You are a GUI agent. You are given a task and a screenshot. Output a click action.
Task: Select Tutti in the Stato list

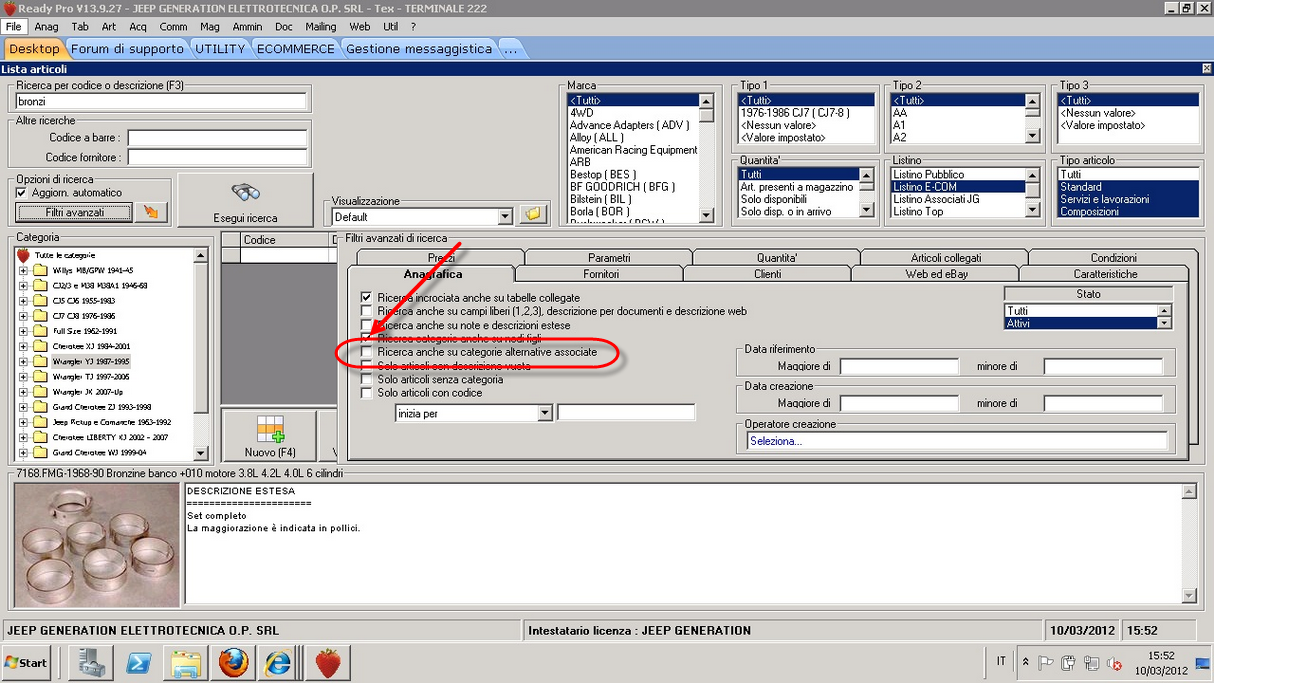pyautogui.click(x=1080, y=311)
